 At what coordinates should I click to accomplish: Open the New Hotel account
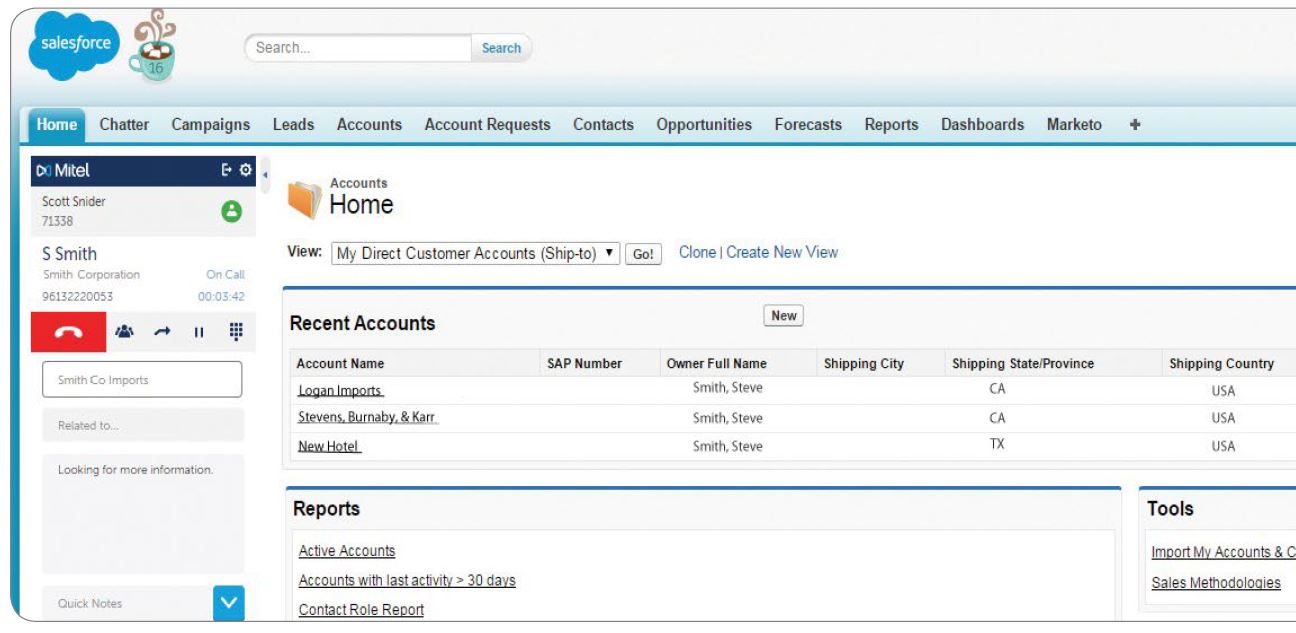coord(329,446)
